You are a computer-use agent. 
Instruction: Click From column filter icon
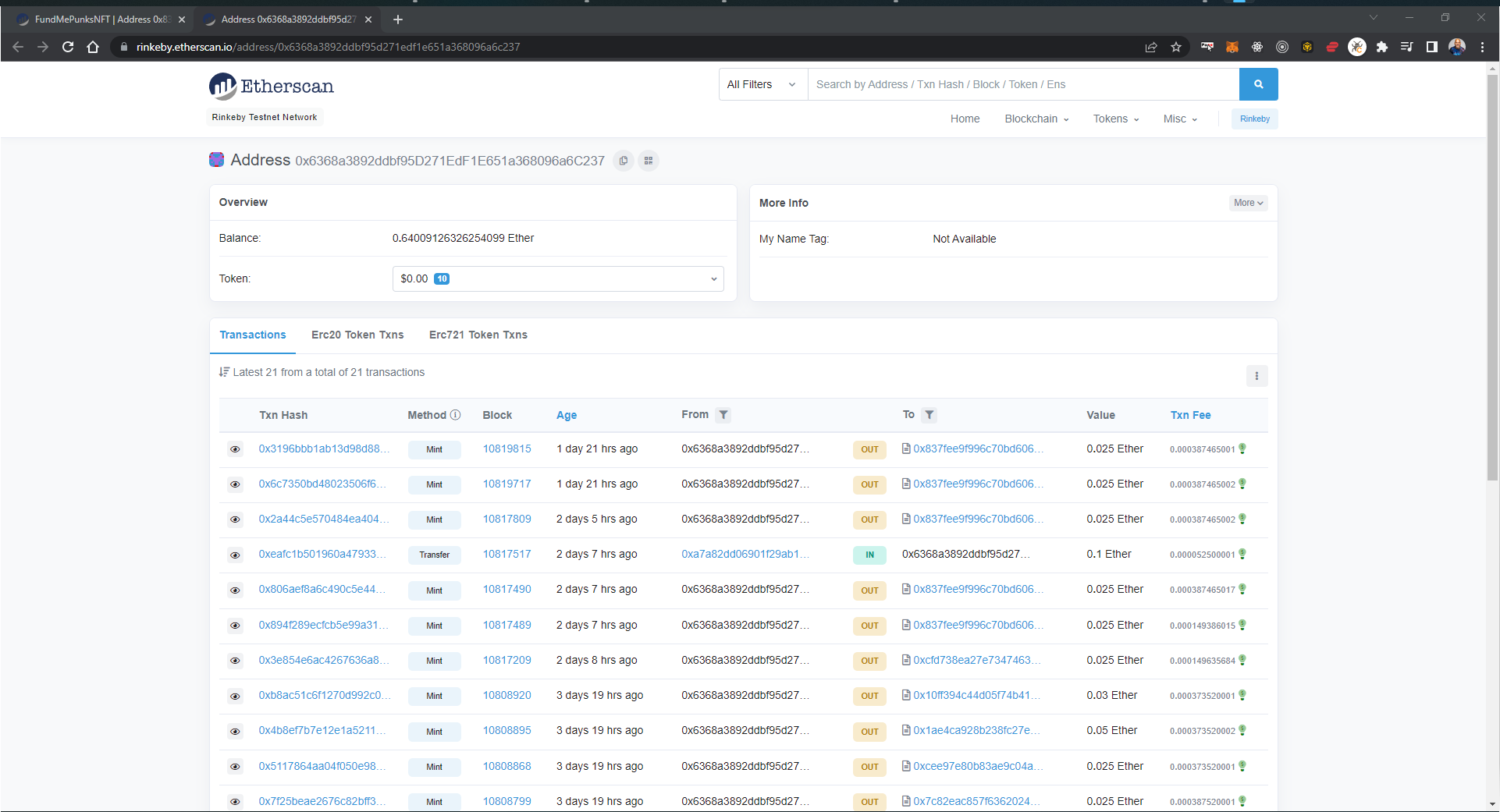tap(723, 415)
